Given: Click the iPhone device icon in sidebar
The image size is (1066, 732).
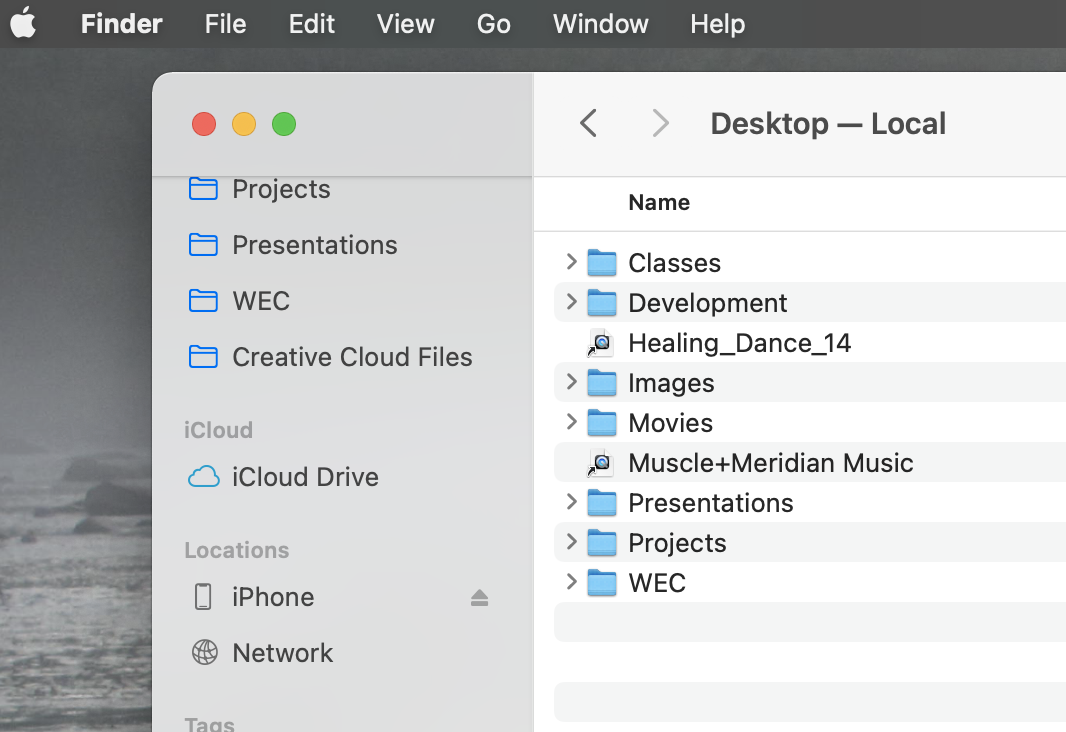Looking at the screenshot, I should [203, 597].
